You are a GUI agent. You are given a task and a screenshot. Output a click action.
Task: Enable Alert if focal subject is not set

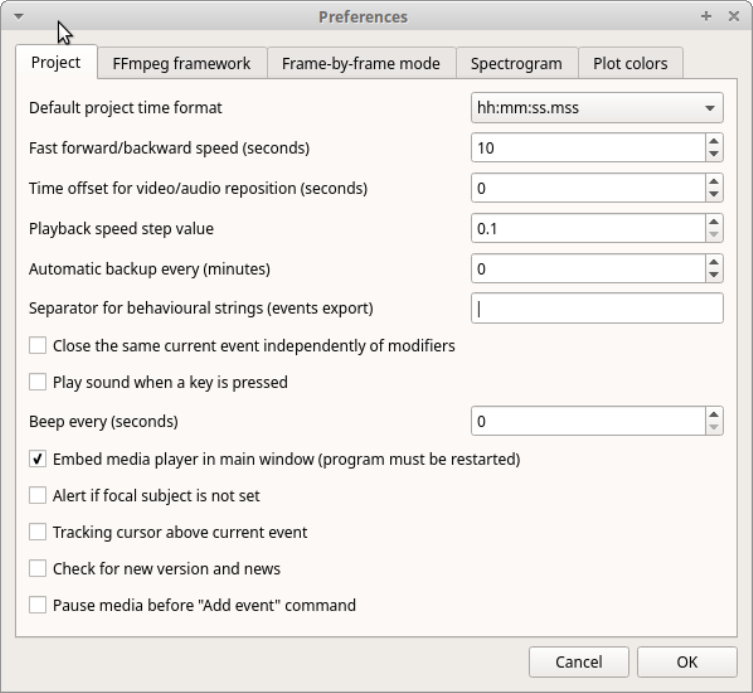(x=38, y=496)
